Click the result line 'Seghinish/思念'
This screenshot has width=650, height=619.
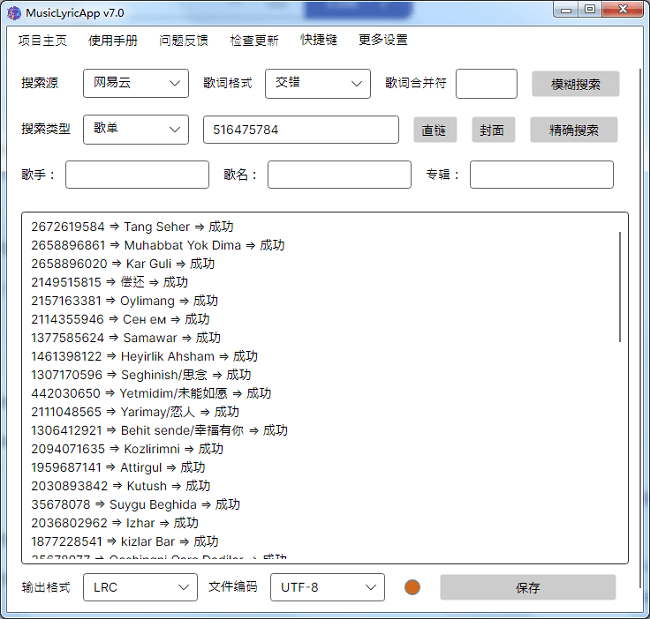(x=141, y=375)
